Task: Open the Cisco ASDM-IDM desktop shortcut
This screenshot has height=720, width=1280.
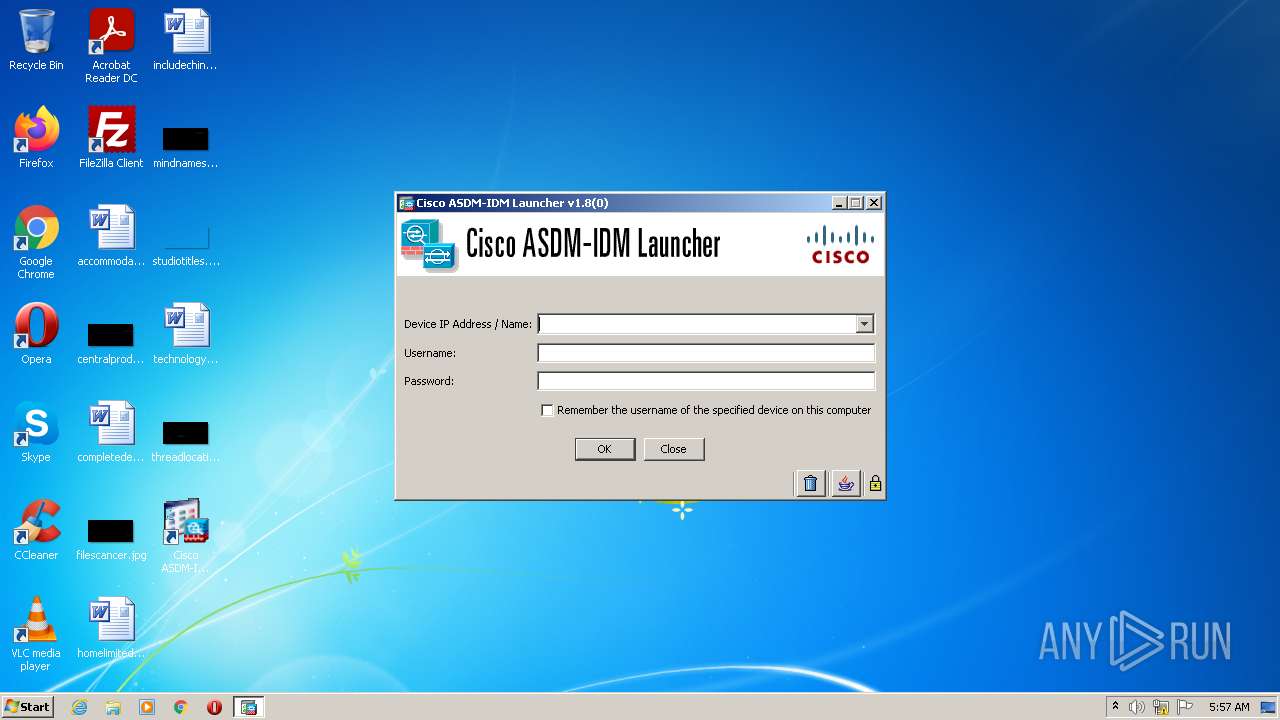Action: [x=186, y=536]
